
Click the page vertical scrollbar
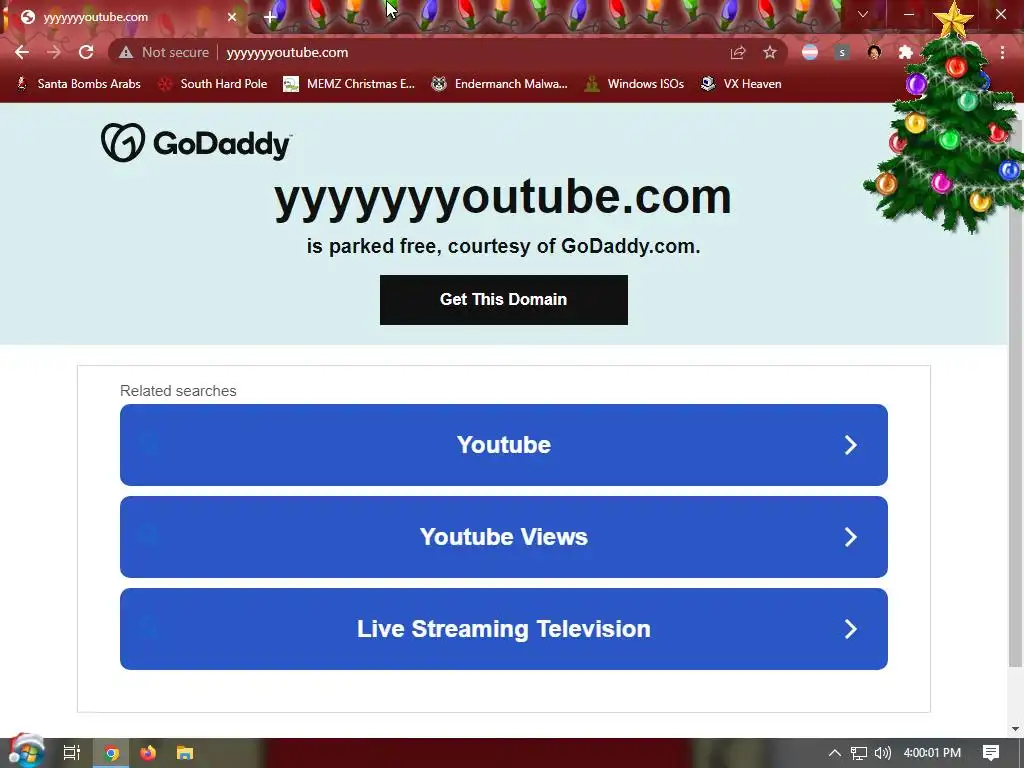click(x=1016, y=392)
